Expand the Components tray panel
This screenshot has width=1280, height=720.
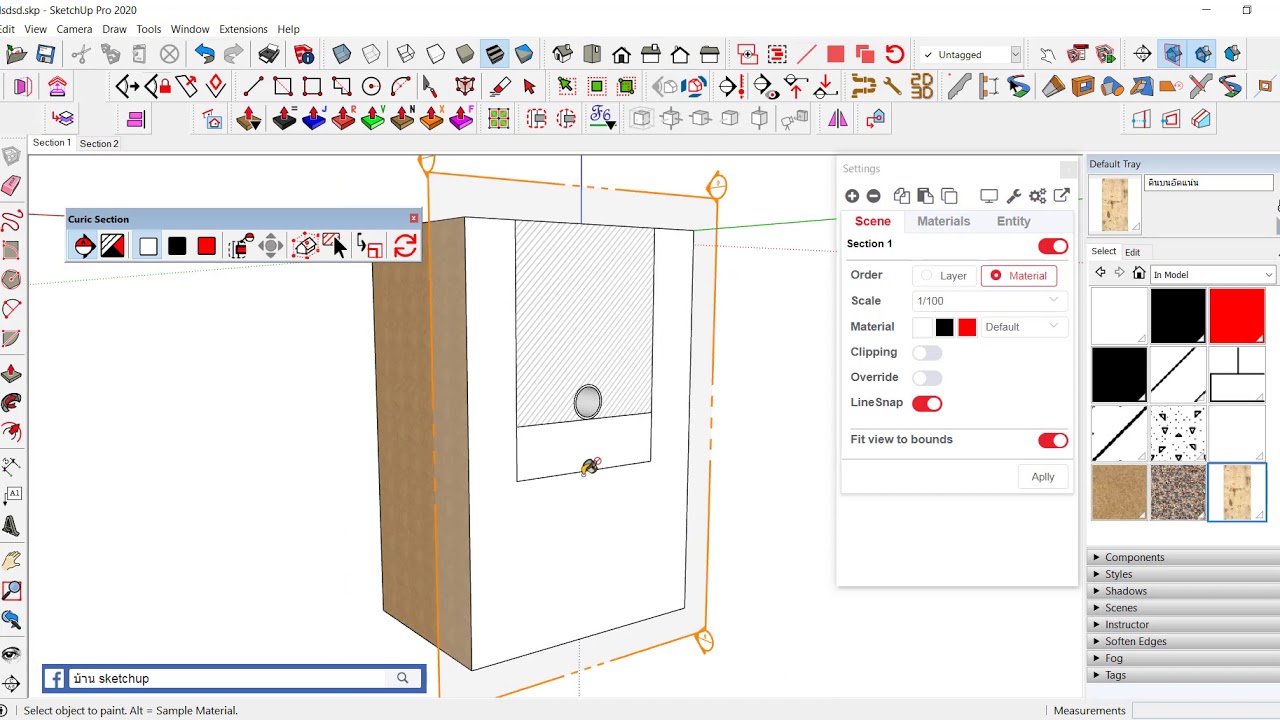(1183, 557)
